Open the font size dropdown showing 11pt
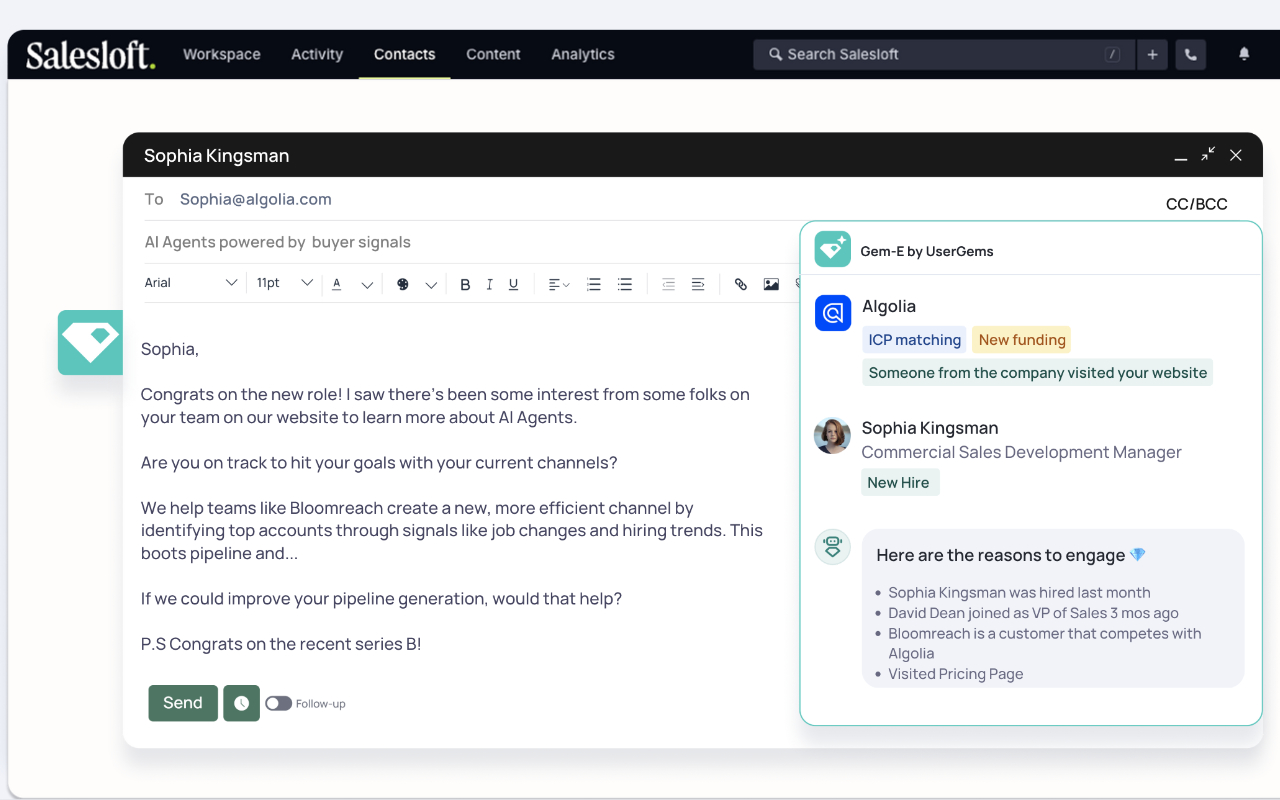Image resolution: width=1280 pixels, height=800 pixels. [283, 283]
